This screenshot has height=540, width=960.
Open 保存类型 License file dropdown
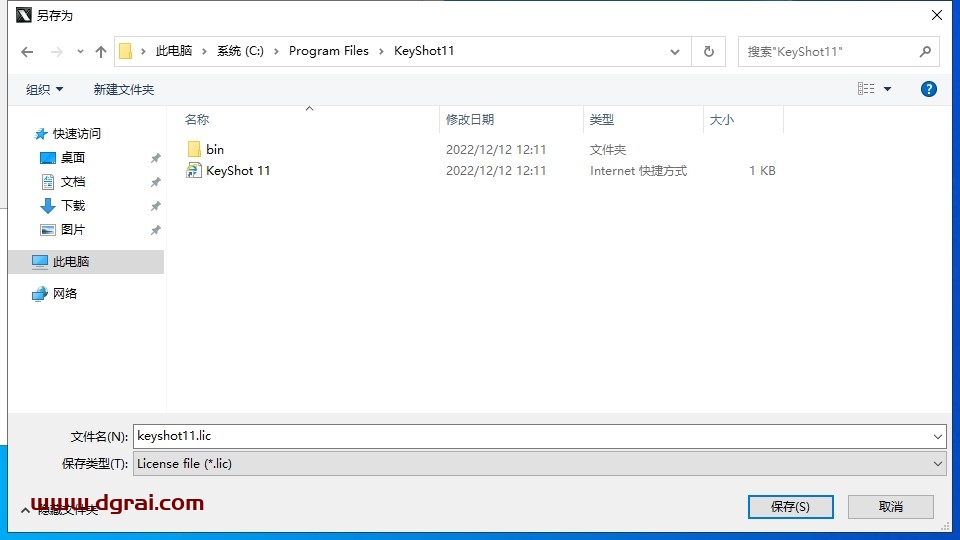tap(539, 463)
